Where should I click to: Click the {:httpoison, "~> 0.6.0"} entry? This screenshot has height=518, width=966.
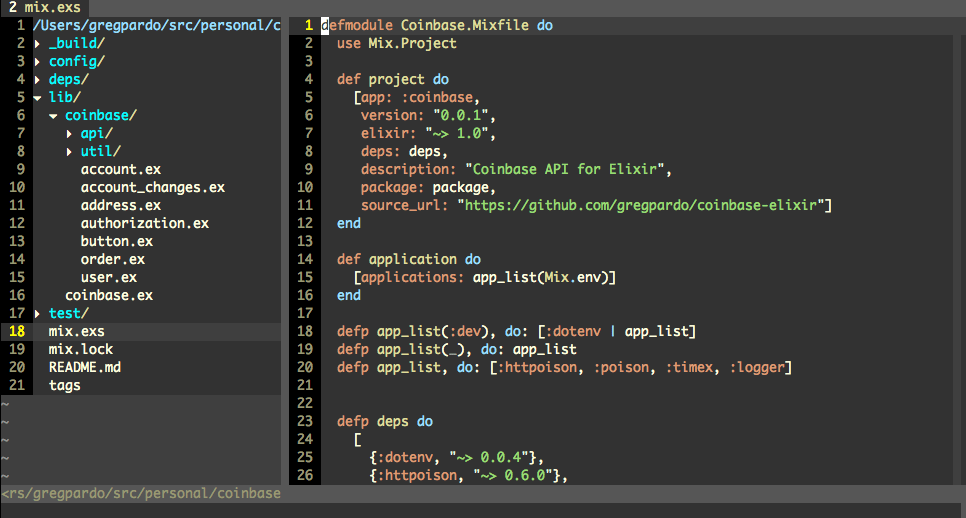[x=465, y=476]
